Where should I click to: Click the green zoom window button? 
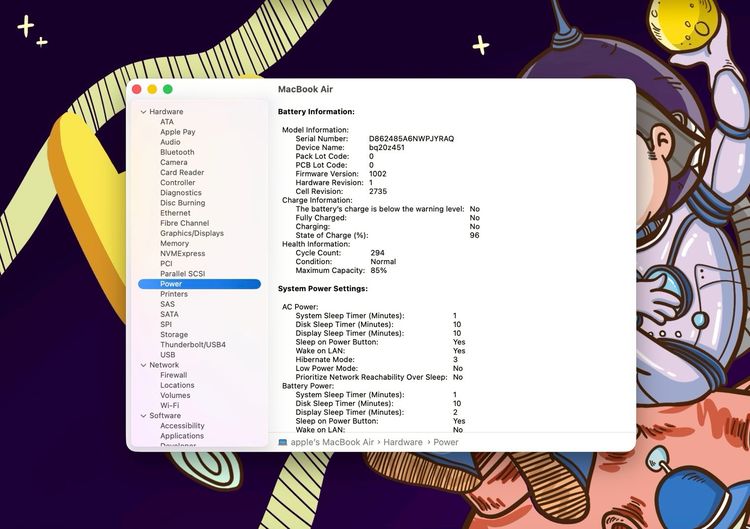coord(168,89)
